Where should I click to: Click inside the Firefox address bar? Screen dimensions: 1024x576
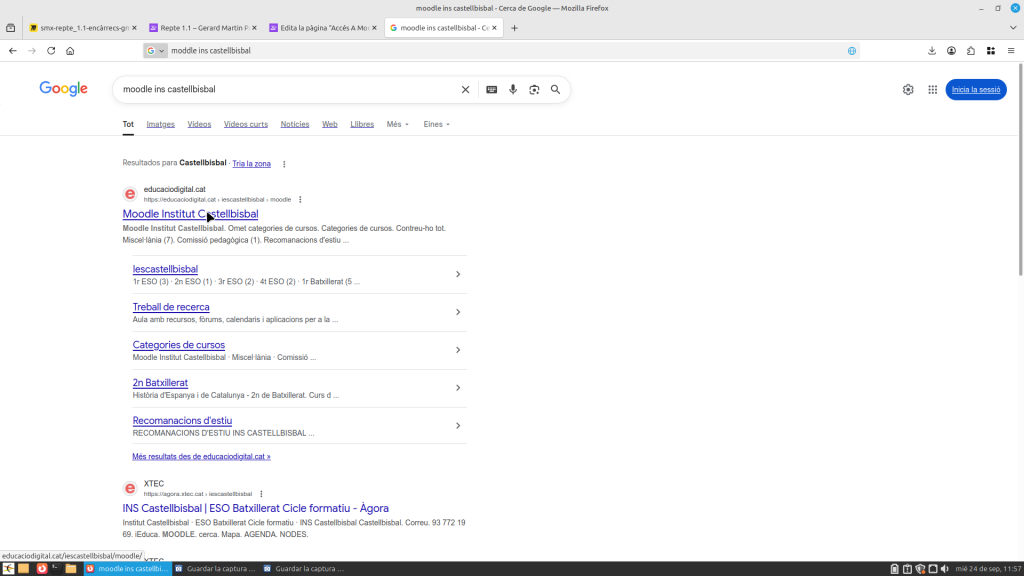500,51
